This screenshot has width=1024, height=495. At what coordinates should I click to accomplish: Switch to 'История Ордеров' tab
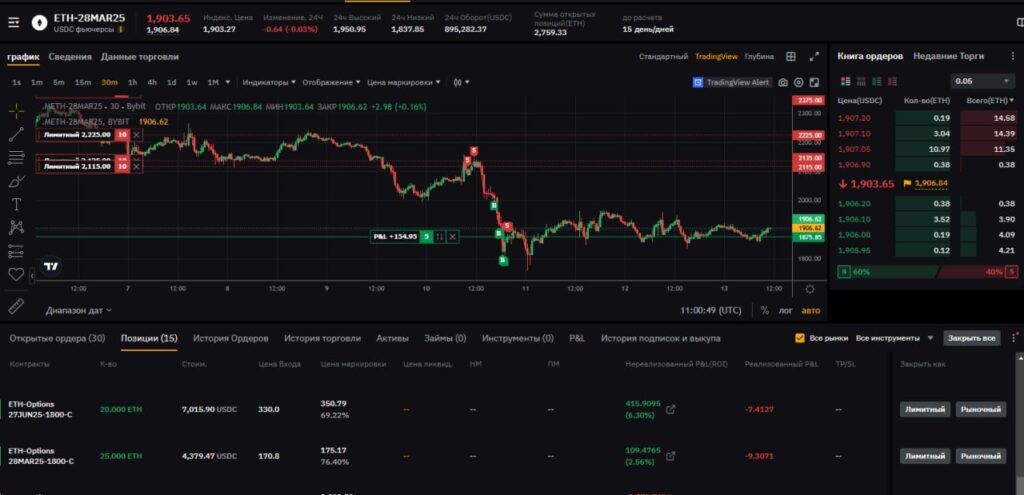231,338
